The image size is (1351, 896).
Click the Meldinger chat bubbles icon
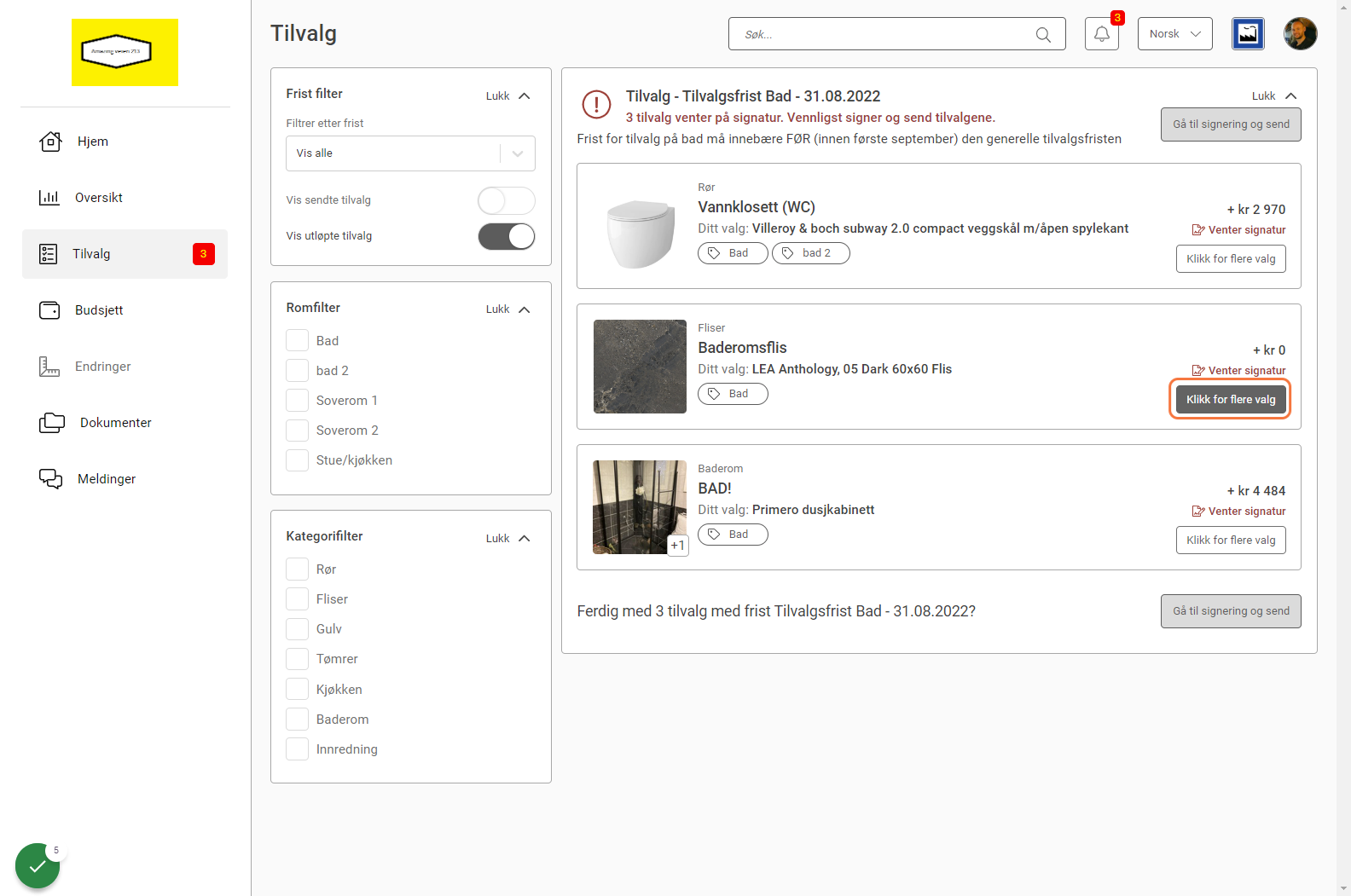click(51, 479)
